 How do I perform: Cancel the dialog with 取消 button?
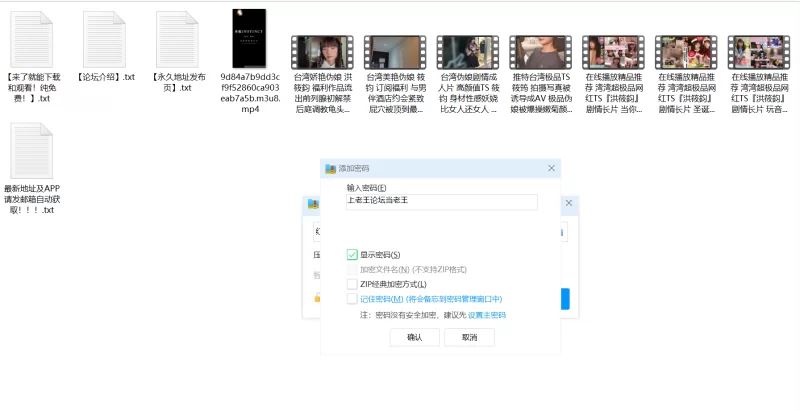pos(469,337)
